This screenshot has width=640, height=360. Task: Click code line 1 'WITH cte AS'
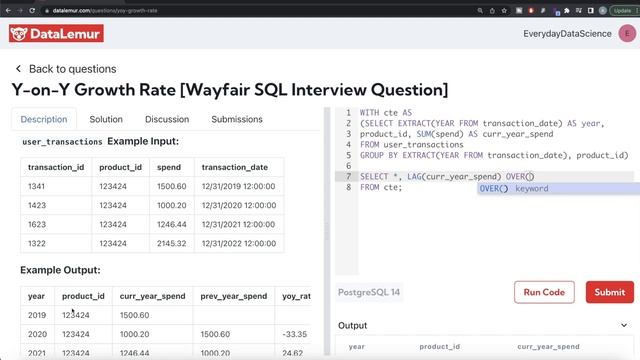386,113
